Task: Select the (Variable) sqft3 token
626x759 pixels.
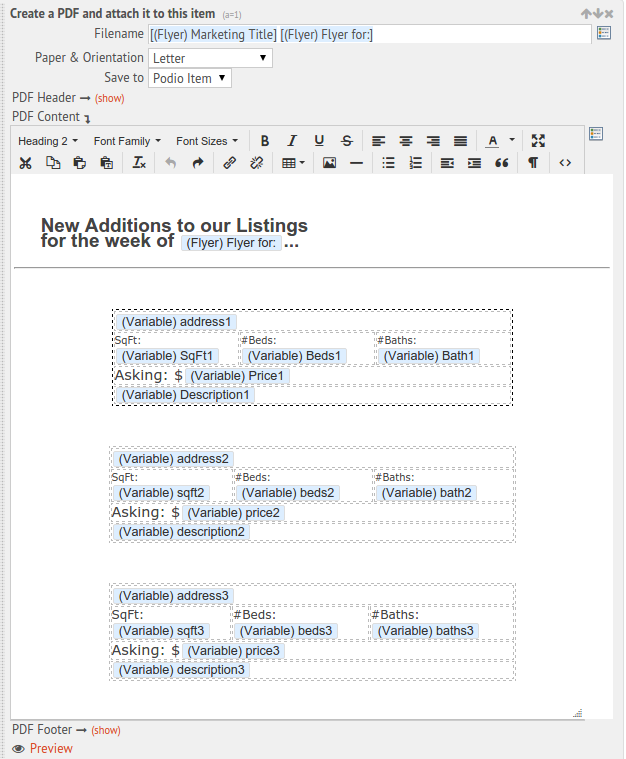Action: 161,631
